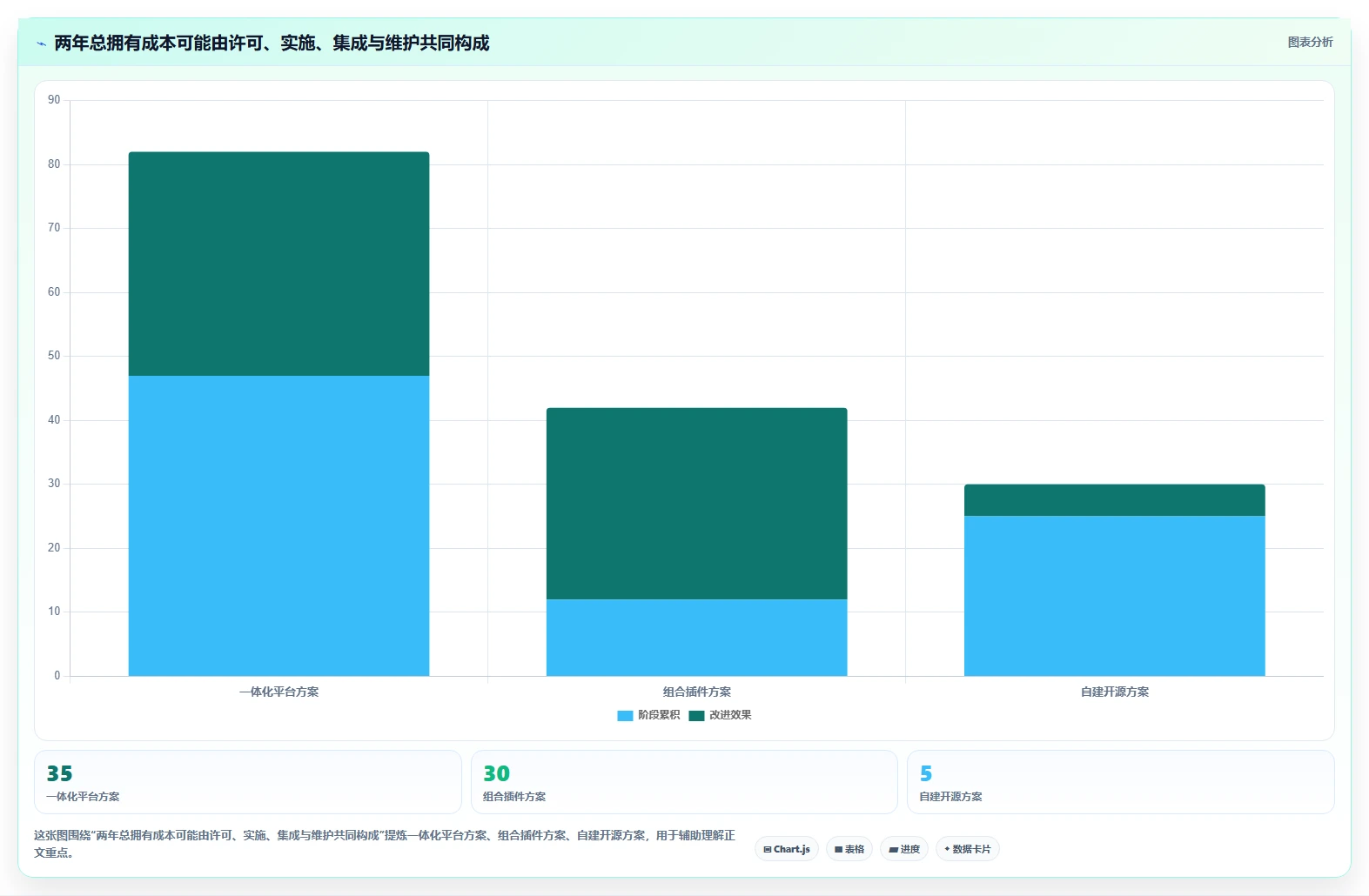Click the description paragraph below the cards

point(385,844)
